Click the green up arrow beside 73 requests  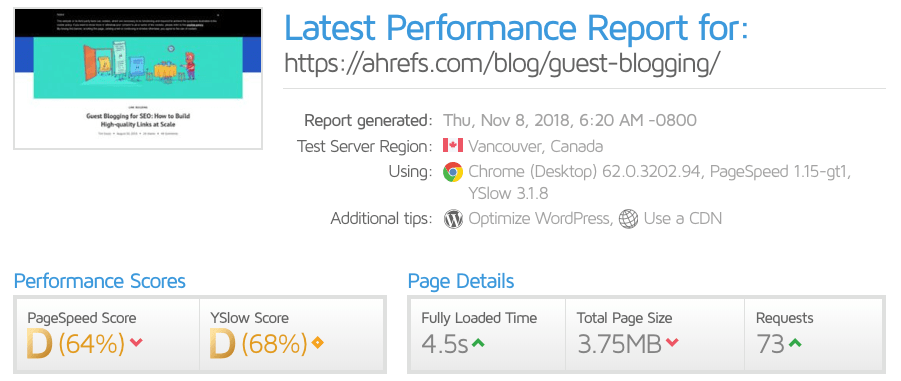pyautogui.click(x=795, y=344)
